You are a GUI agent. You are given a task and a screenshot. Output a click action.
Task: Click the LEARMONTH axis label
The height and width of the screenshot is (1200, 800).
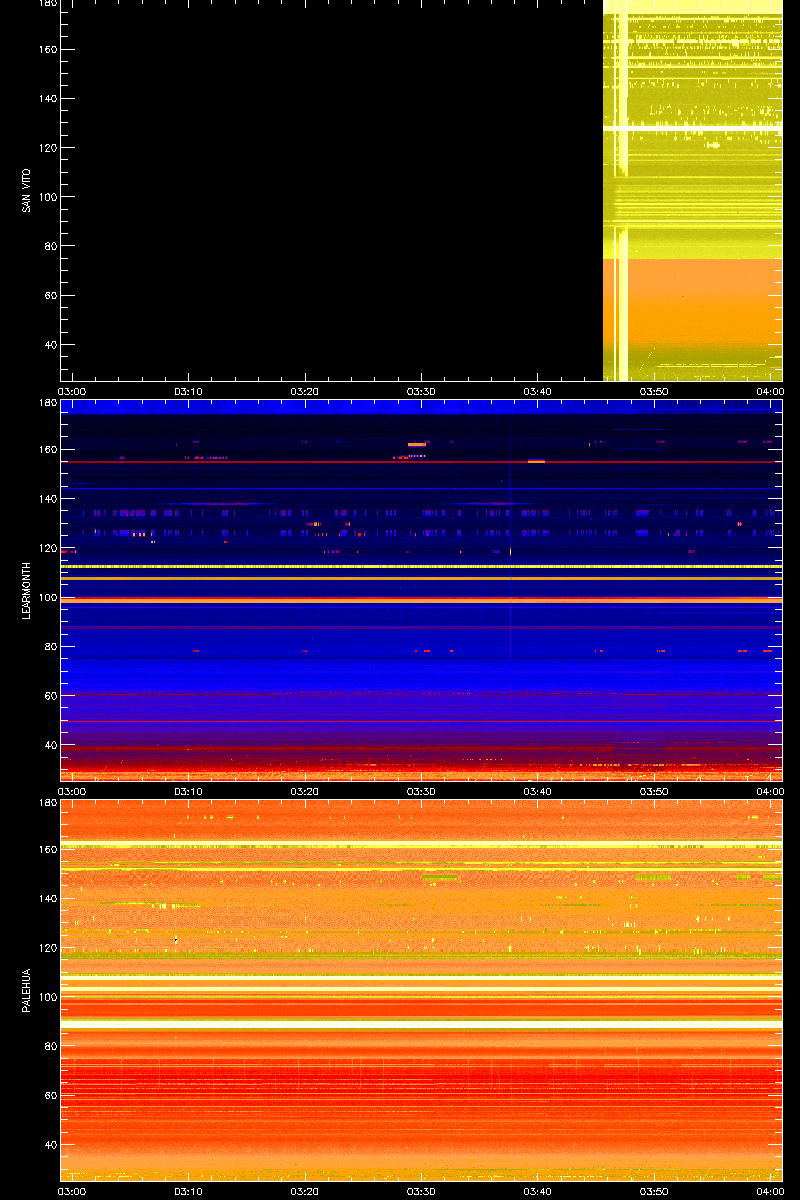(x=25, y=590)
